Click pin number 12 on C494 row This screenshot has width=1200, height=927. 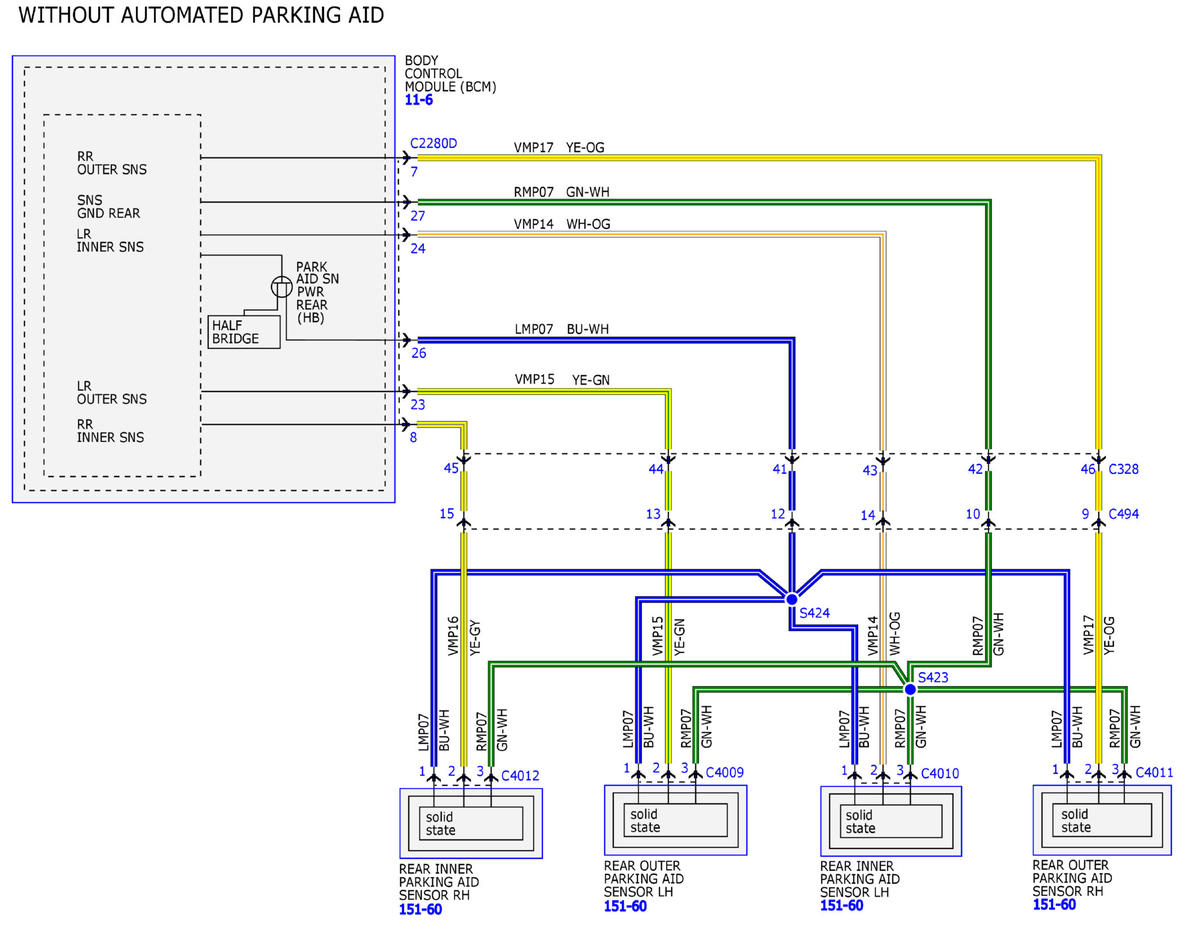pyautogui.click(x=777, y=514)
